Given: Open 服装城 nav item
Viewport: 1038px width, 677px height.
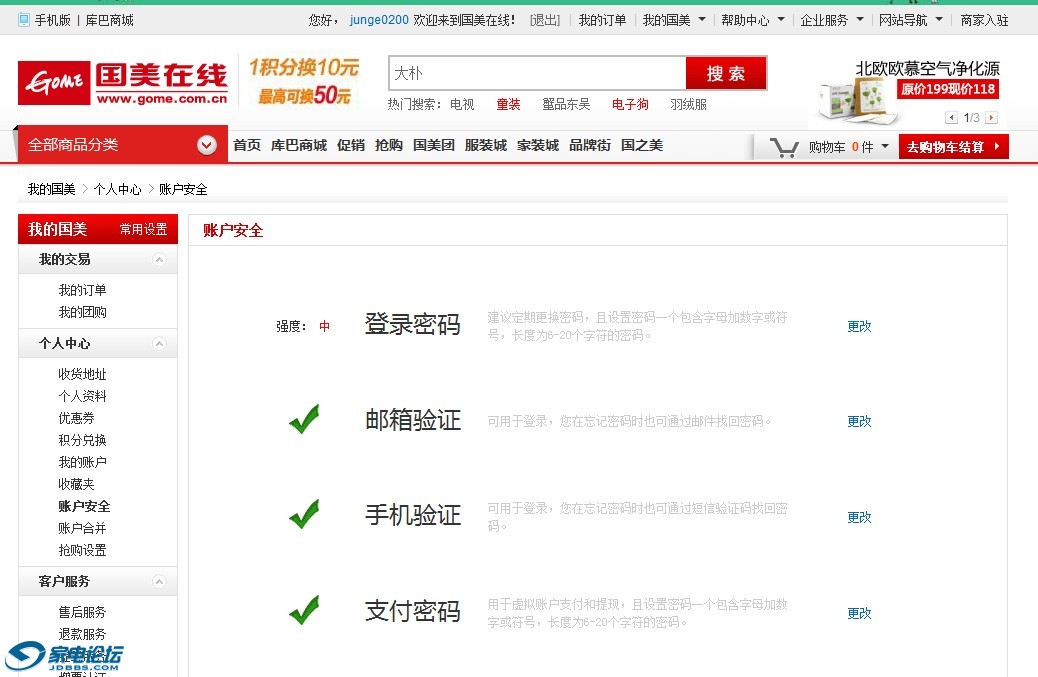Looking at the screenshot, I should coord(485,145).
